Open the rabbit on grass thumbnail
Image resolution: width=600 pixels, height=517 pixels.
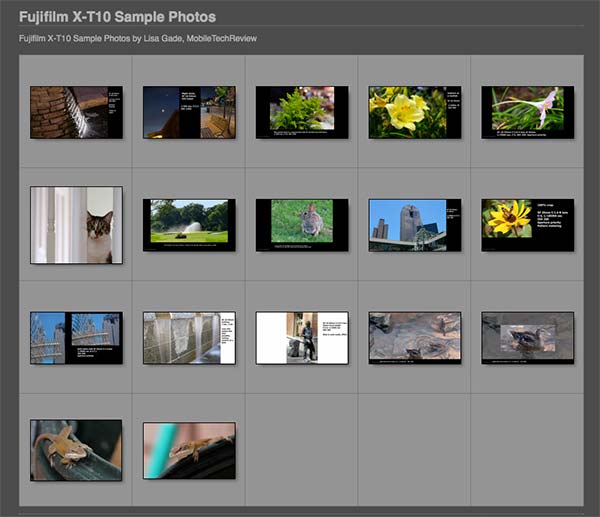tap(302, 225)
